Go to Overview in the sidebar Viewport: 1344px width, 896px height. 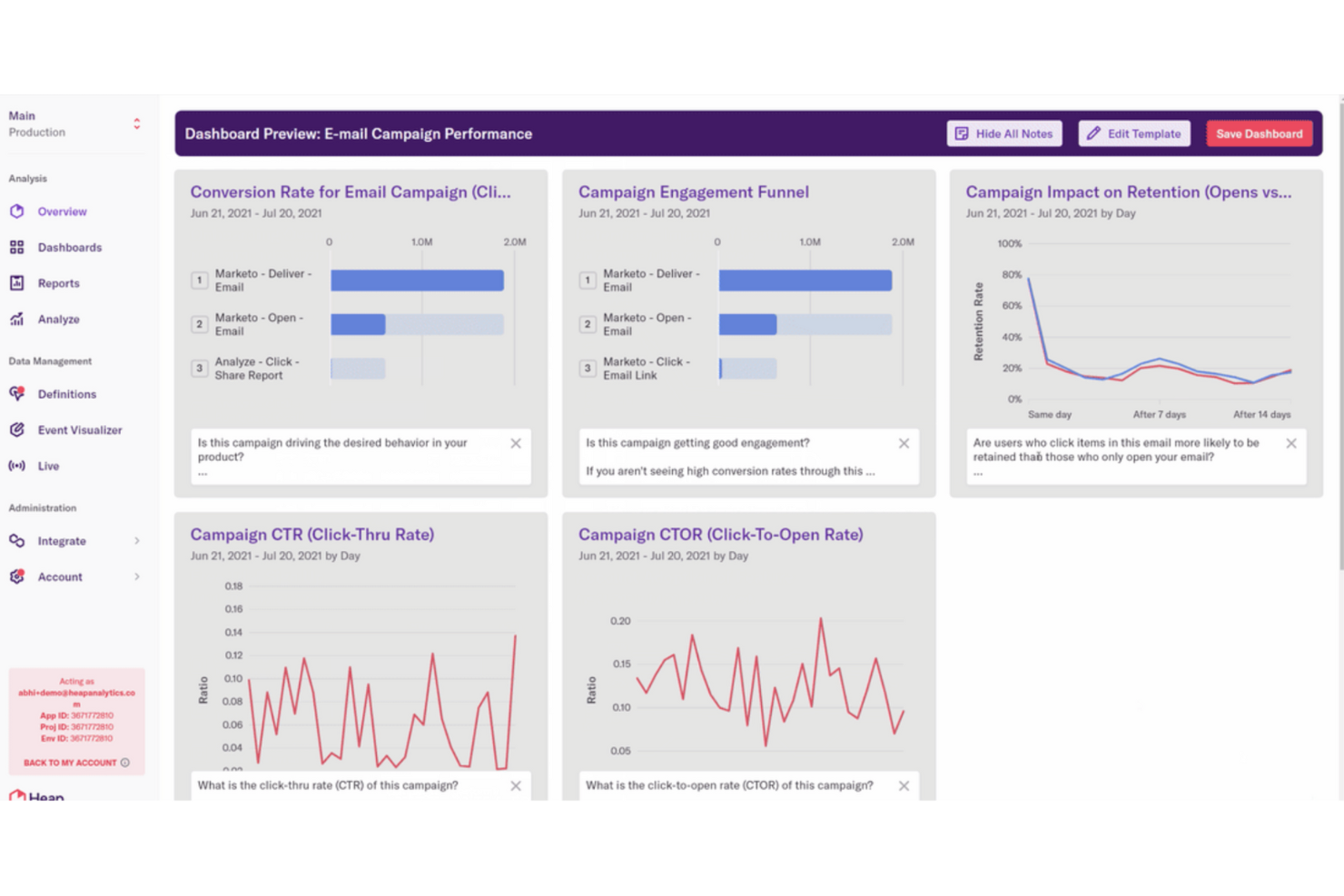pos(62,212)
